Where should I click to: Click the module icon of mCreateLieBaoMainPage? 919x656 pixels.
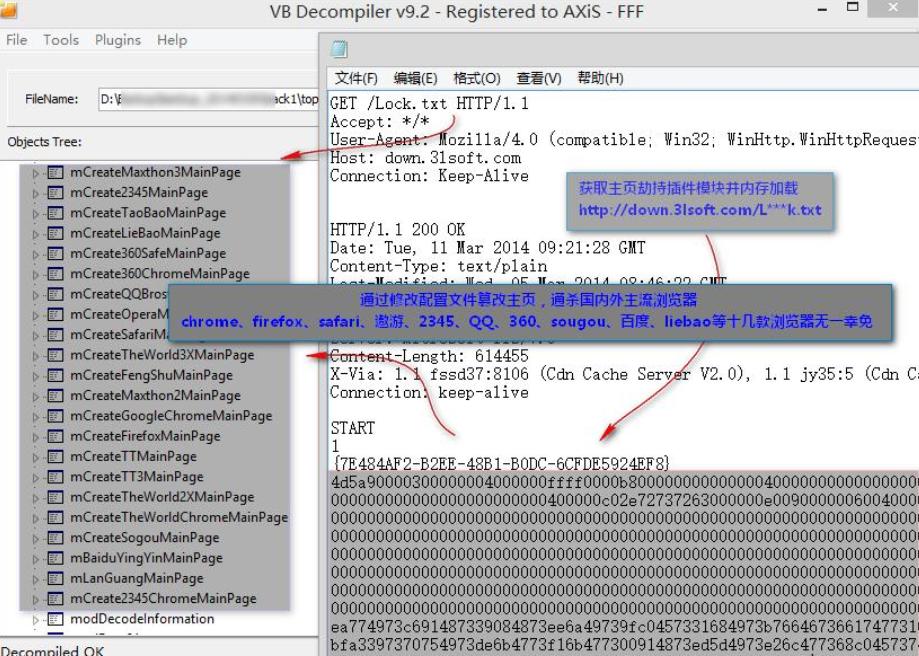pos(55,233)
